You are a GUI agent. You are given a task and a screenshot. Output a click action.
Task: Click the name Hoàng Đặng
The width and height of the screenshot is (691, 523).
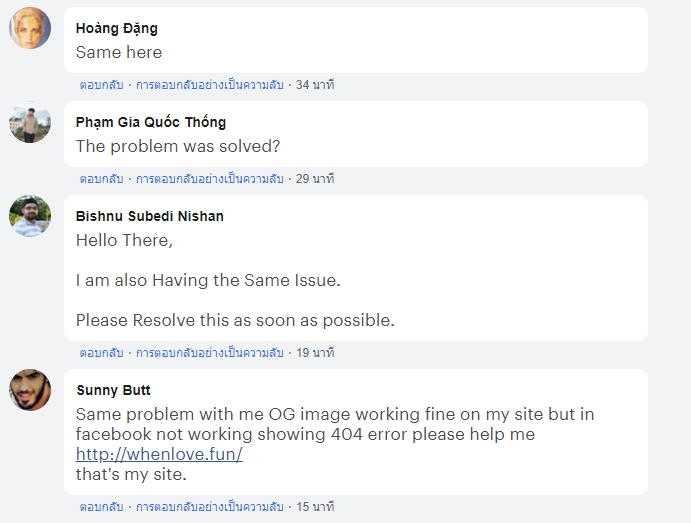pyautogui.click(x=117, y=28)
